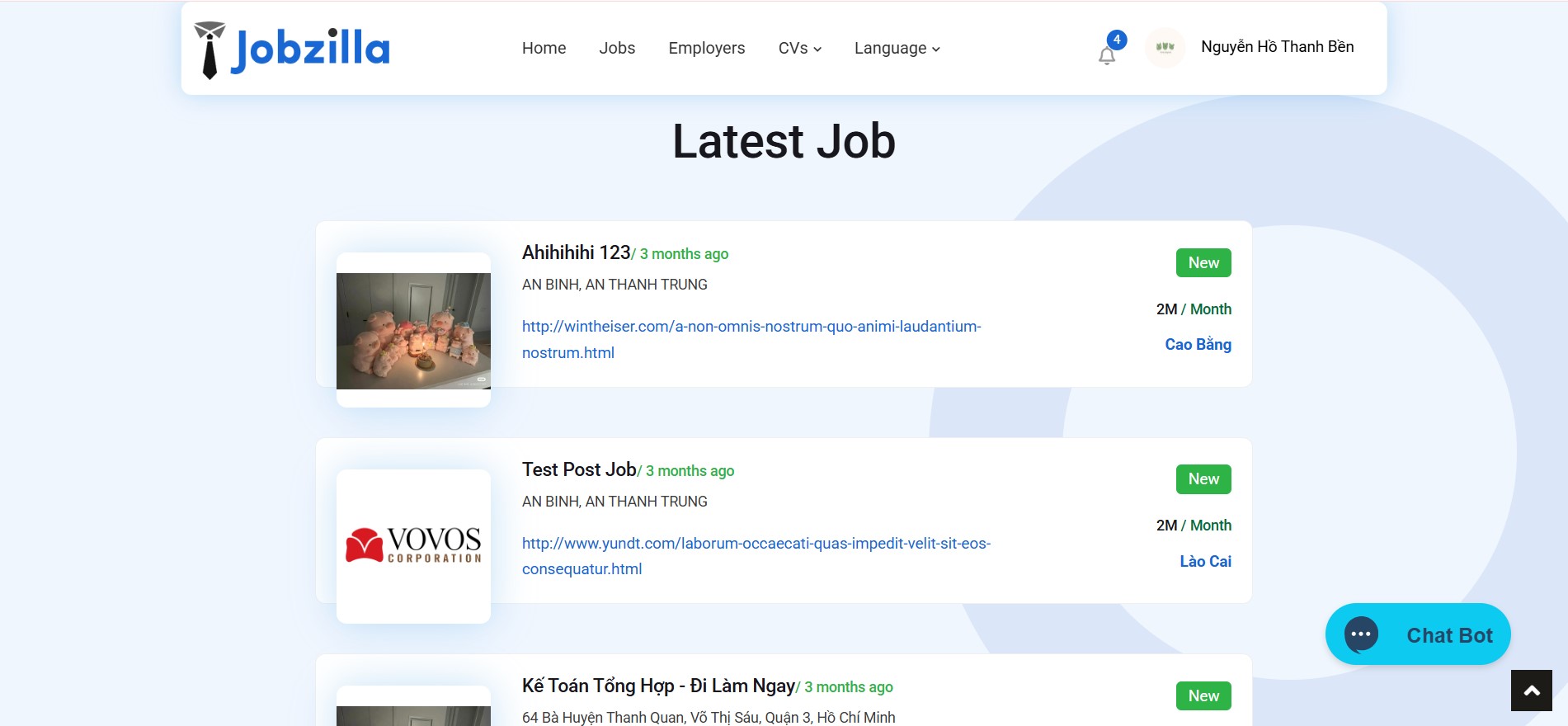Expand the CVs dropdown menu

click(799, 49)
